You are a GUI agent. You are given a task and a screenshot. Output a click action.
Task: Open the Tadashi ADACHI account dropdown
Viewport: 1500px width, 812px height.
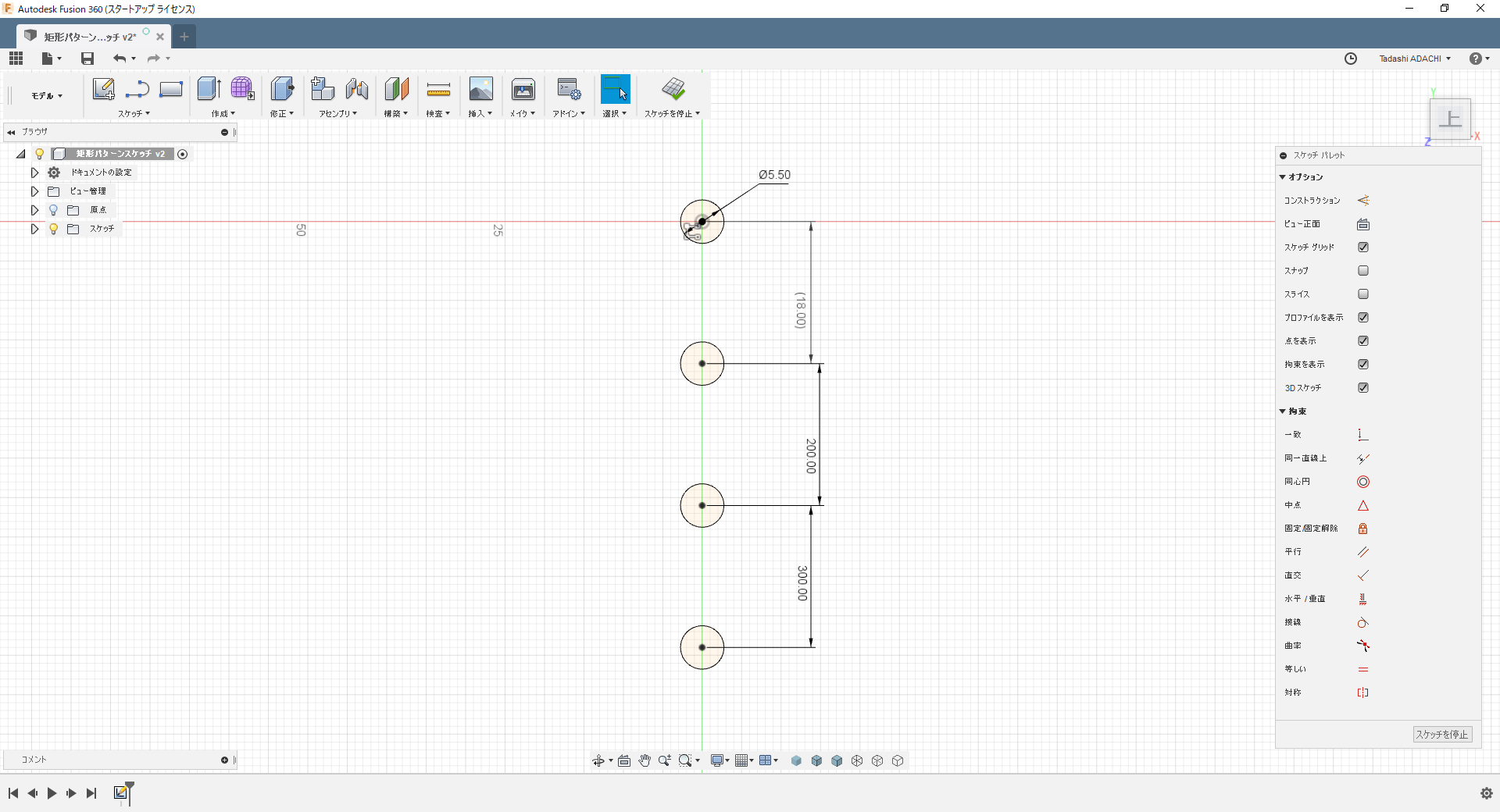tap(1415, 59)
